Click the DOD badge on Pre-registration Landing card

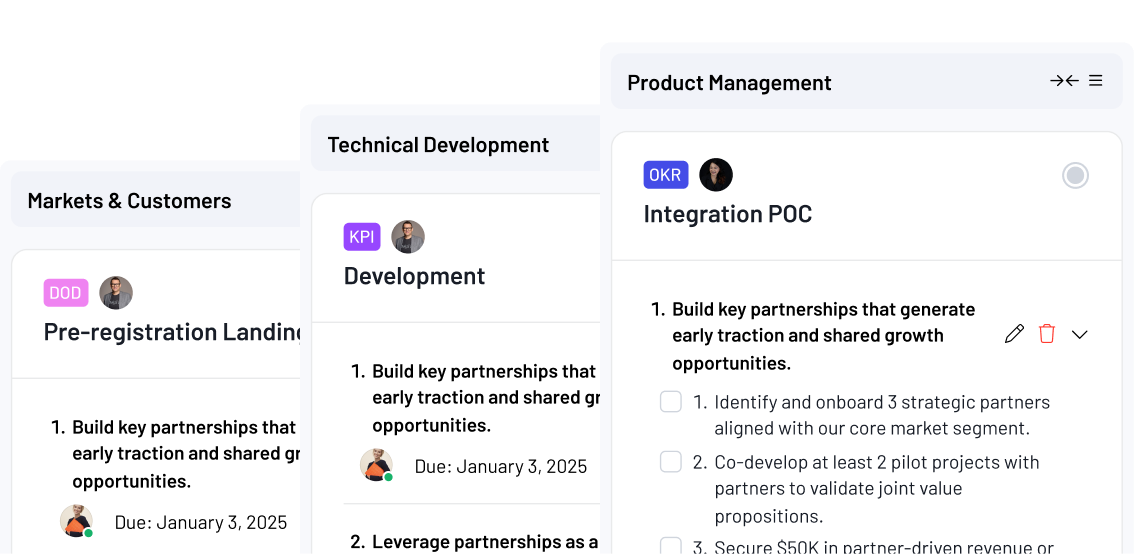point(66,293)
